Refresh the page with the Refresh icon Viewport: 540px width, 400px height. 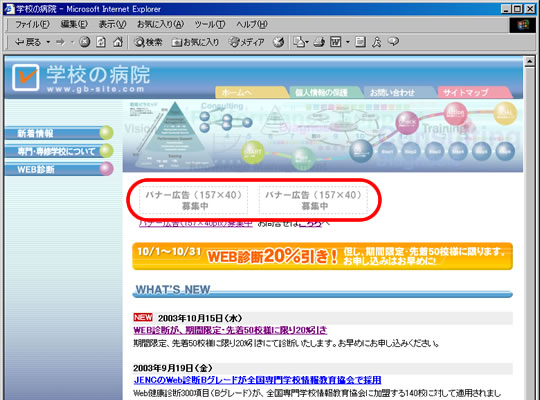tap(101, 42)
